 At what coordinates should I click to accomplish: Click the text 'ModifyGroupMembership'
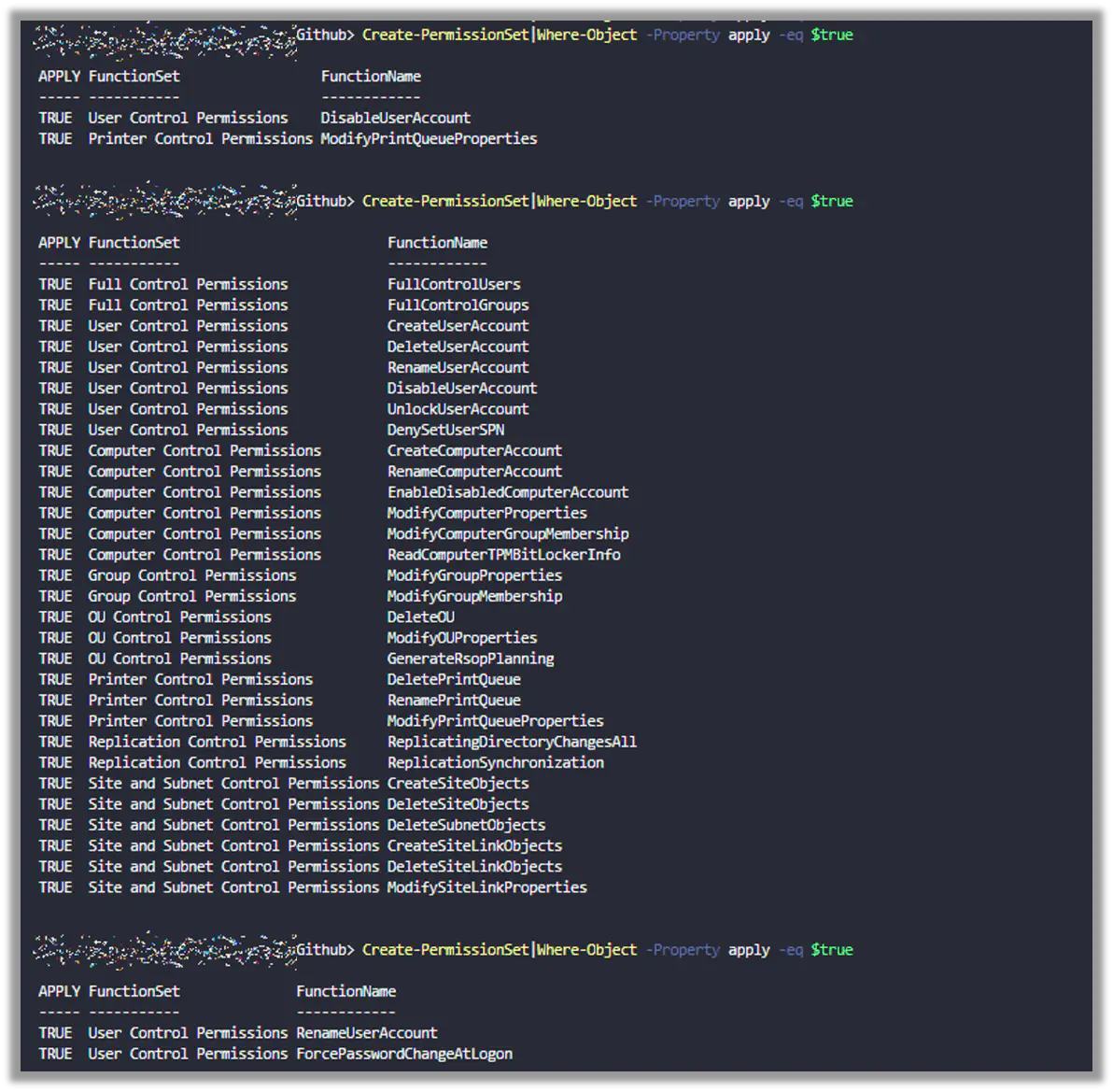474,596
